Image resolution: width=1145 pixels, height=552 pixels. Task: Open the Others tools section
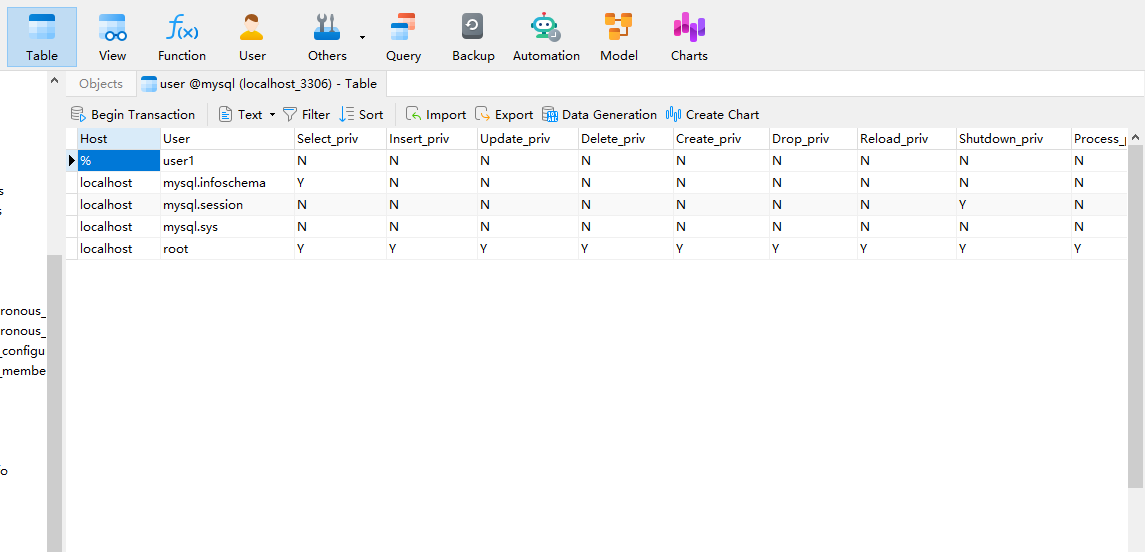(x=327, y=37)
